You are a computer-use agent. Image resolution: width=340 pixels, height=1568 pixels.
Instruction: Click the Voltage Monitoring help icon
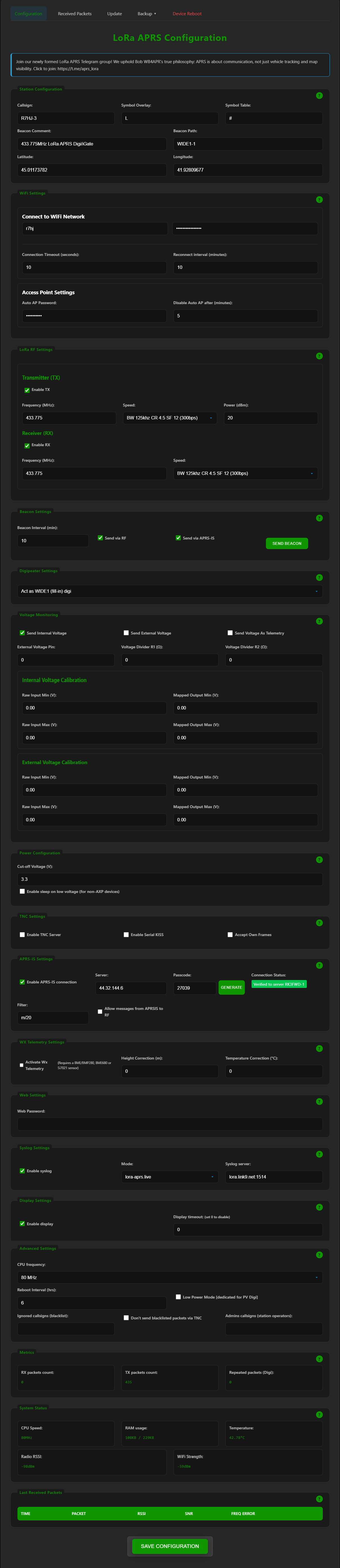point(319,622)
